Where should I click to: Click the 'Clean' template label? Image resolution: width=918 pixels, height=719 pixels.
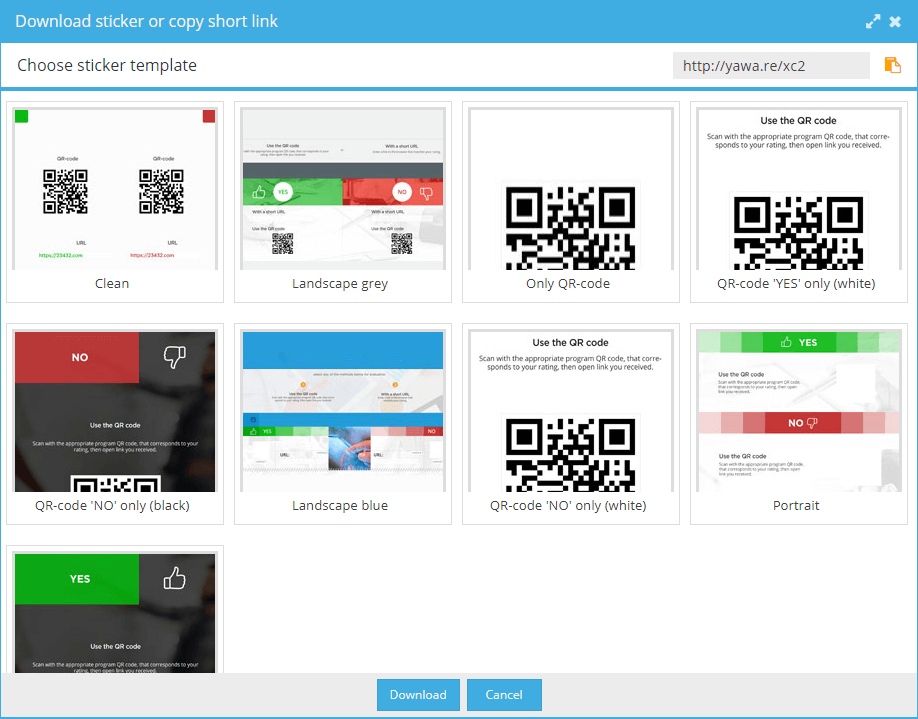tap(112, 283)
